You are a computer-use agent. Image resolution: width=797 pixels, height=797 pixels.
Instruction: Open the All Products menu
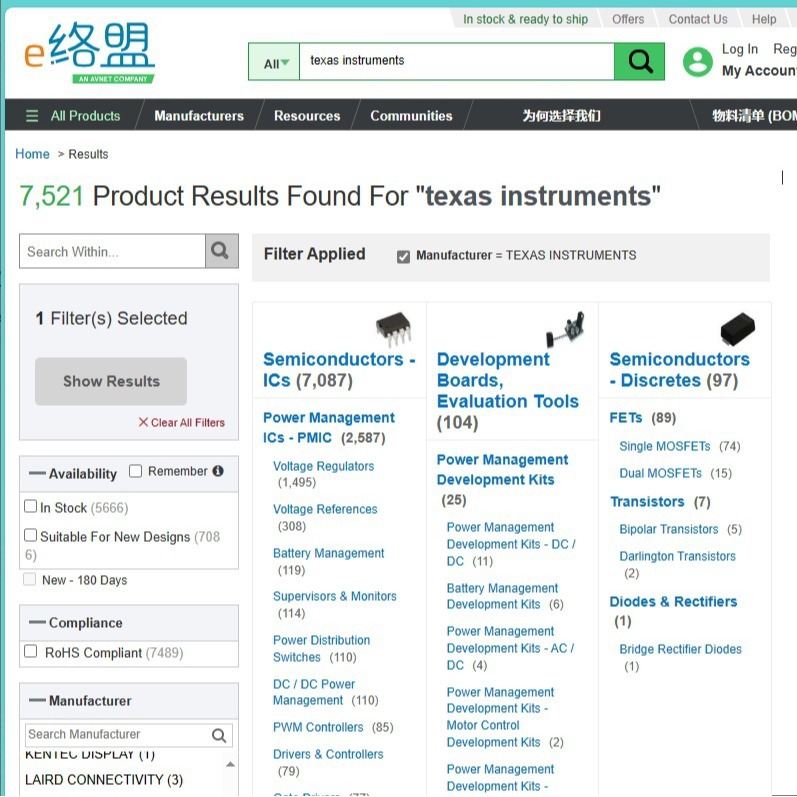85,116
